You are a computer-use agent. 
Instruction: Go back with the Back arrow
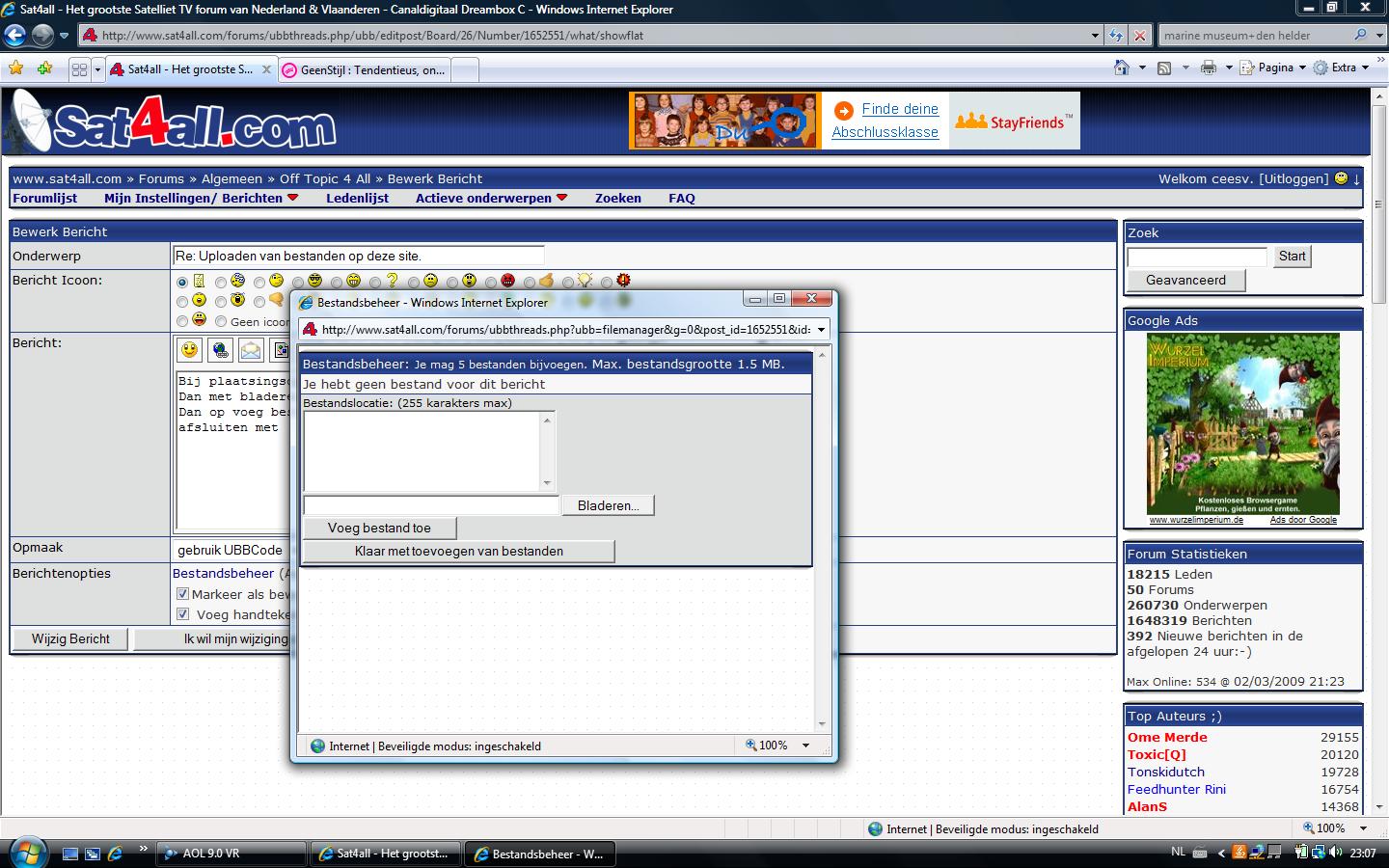pyautogui.click(x=14, y=36)
